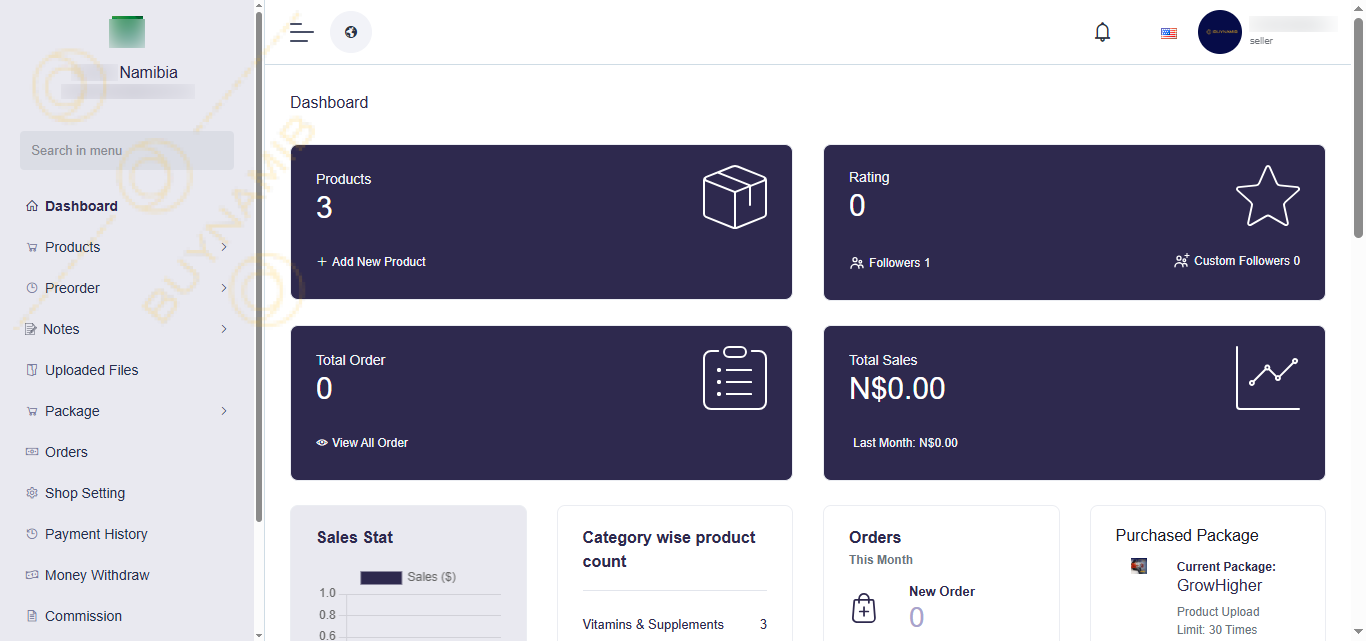Screen dimensions: 1366x641
Task: Click the globe icon in header
Action: (x=351, y=32)
